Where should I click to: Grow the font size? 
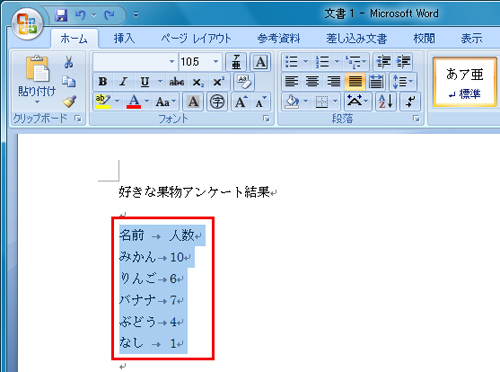click(x=241, y=102)
